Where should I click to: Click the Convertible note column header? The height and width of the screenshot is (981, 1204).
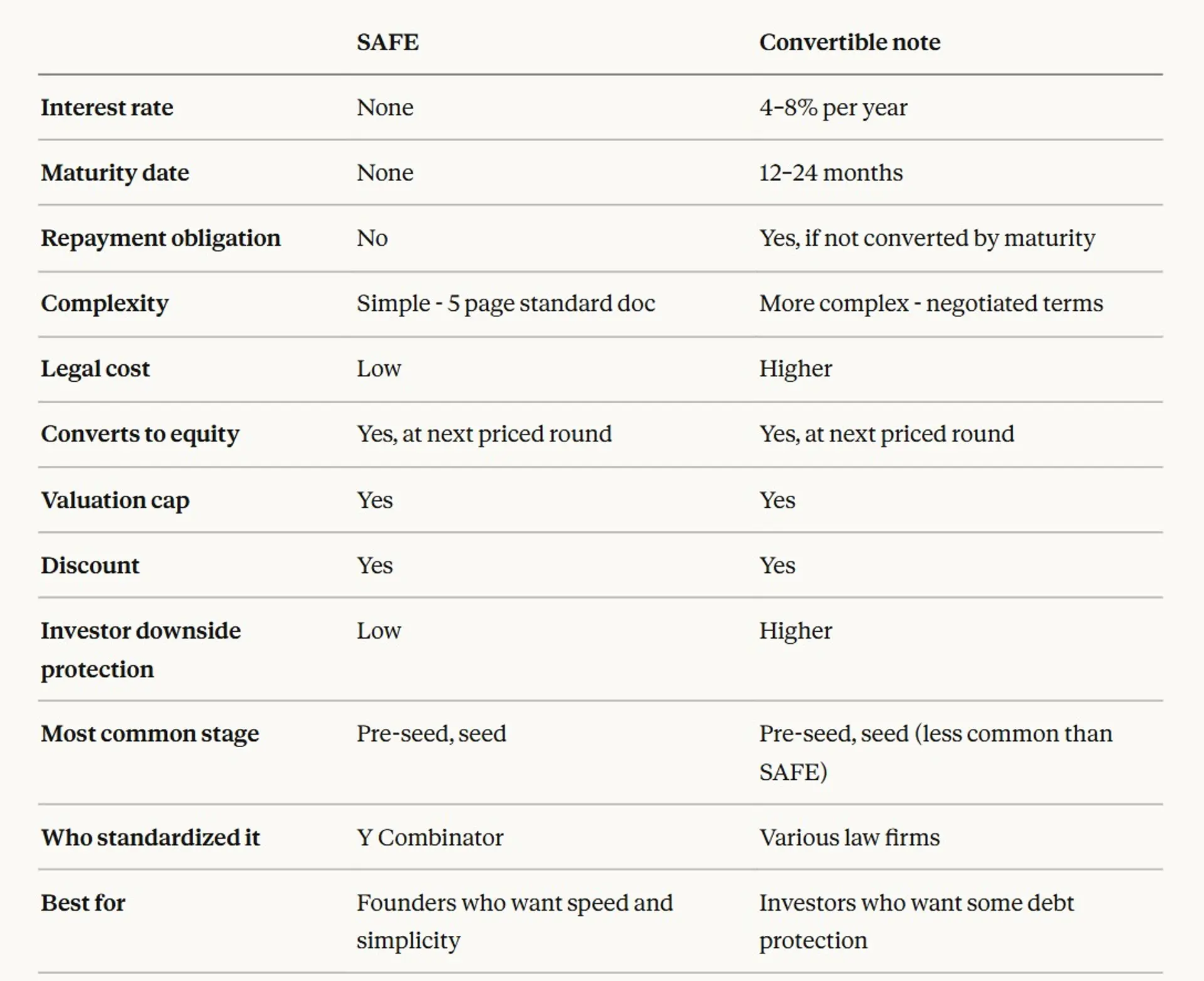click(850, 43)
